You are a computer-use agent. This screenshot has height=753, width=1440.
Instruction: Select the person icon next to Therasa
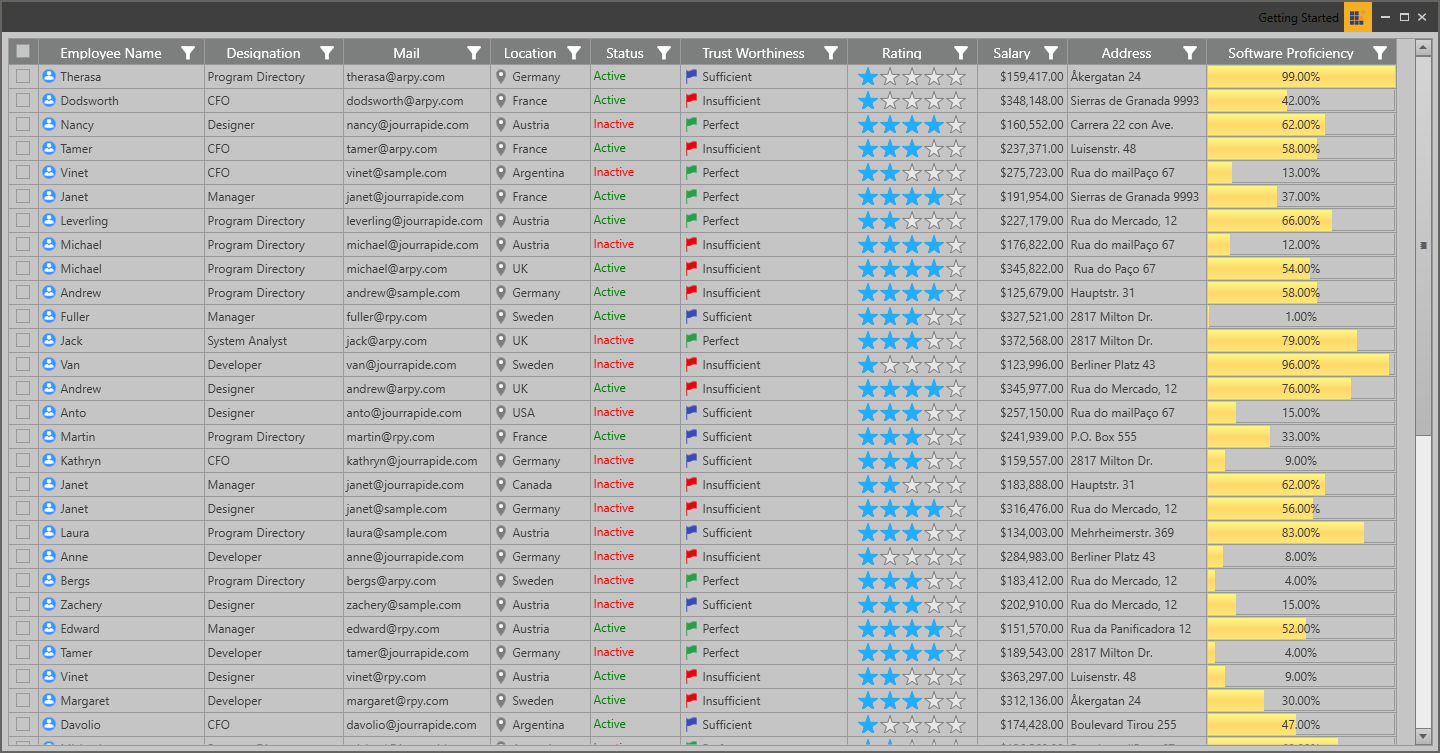point(48,76)
